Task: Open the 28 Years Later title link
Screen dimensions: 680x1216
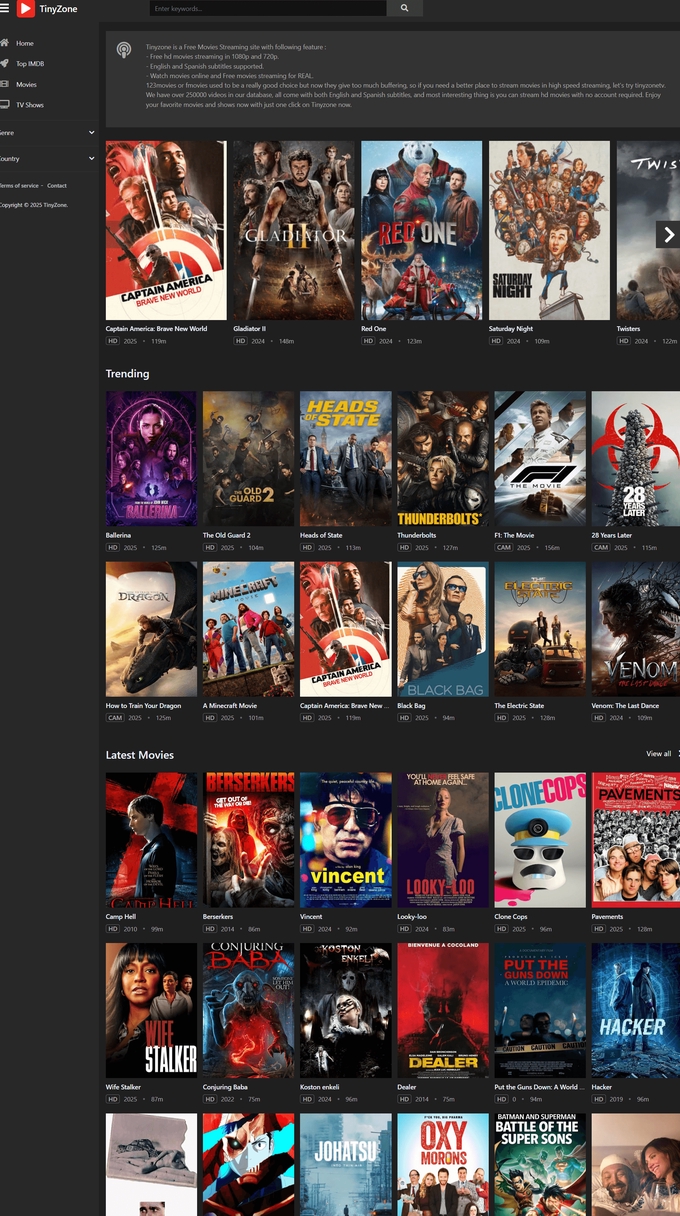Action: click(611, 535)
